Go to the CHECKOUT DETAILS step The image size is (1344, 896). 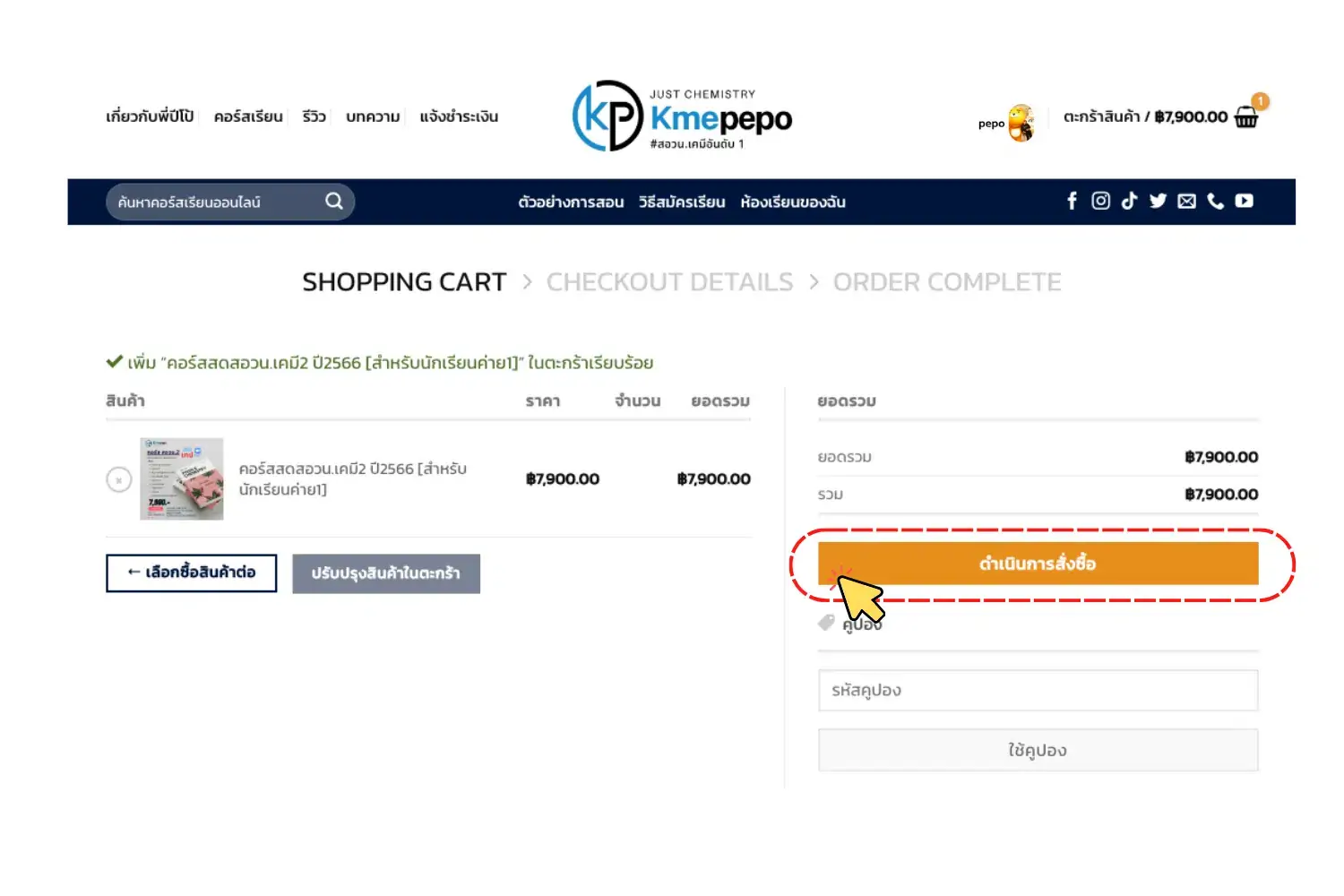click(x=669, y=282)
